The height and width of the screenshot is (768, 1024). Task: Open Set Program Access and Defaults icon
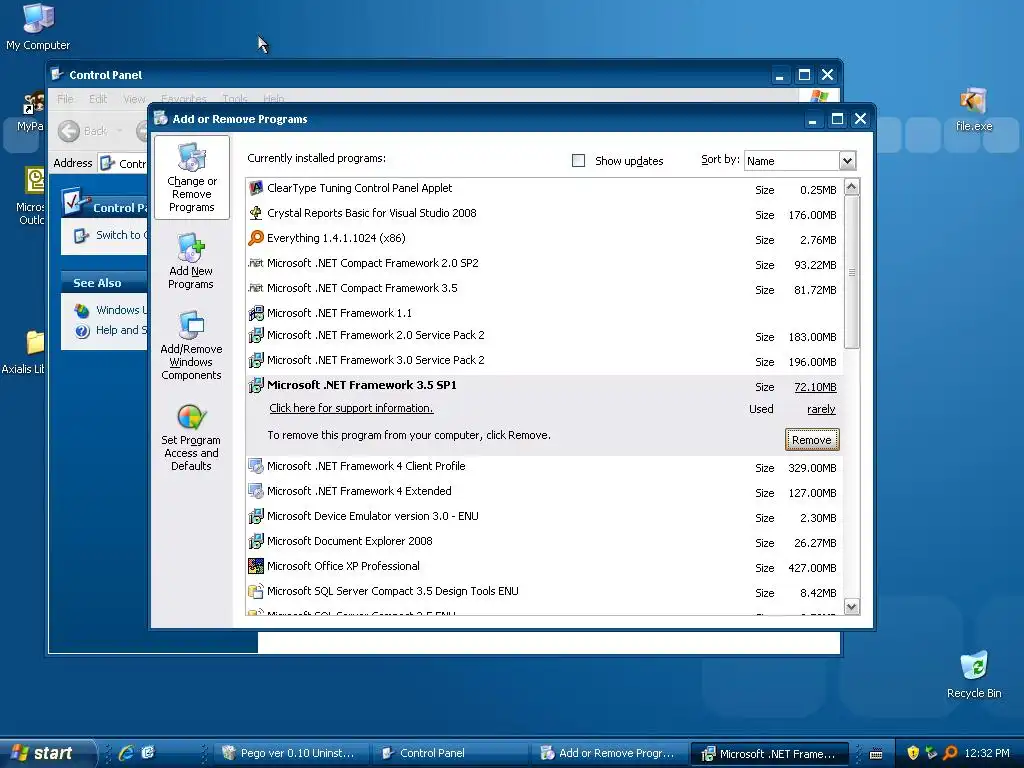(x=191, y=437)
